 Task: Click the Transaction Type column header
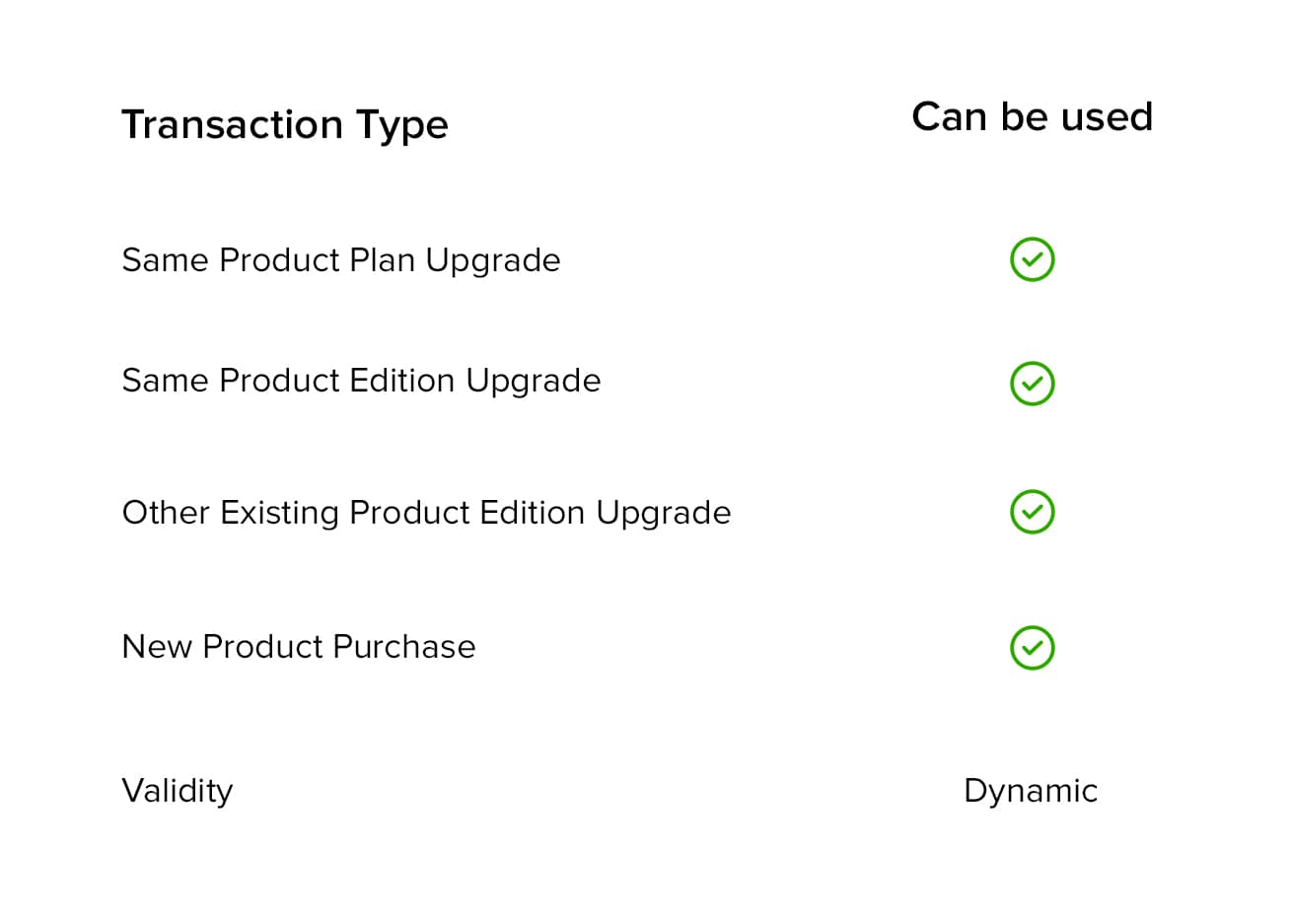click(285, 125)
